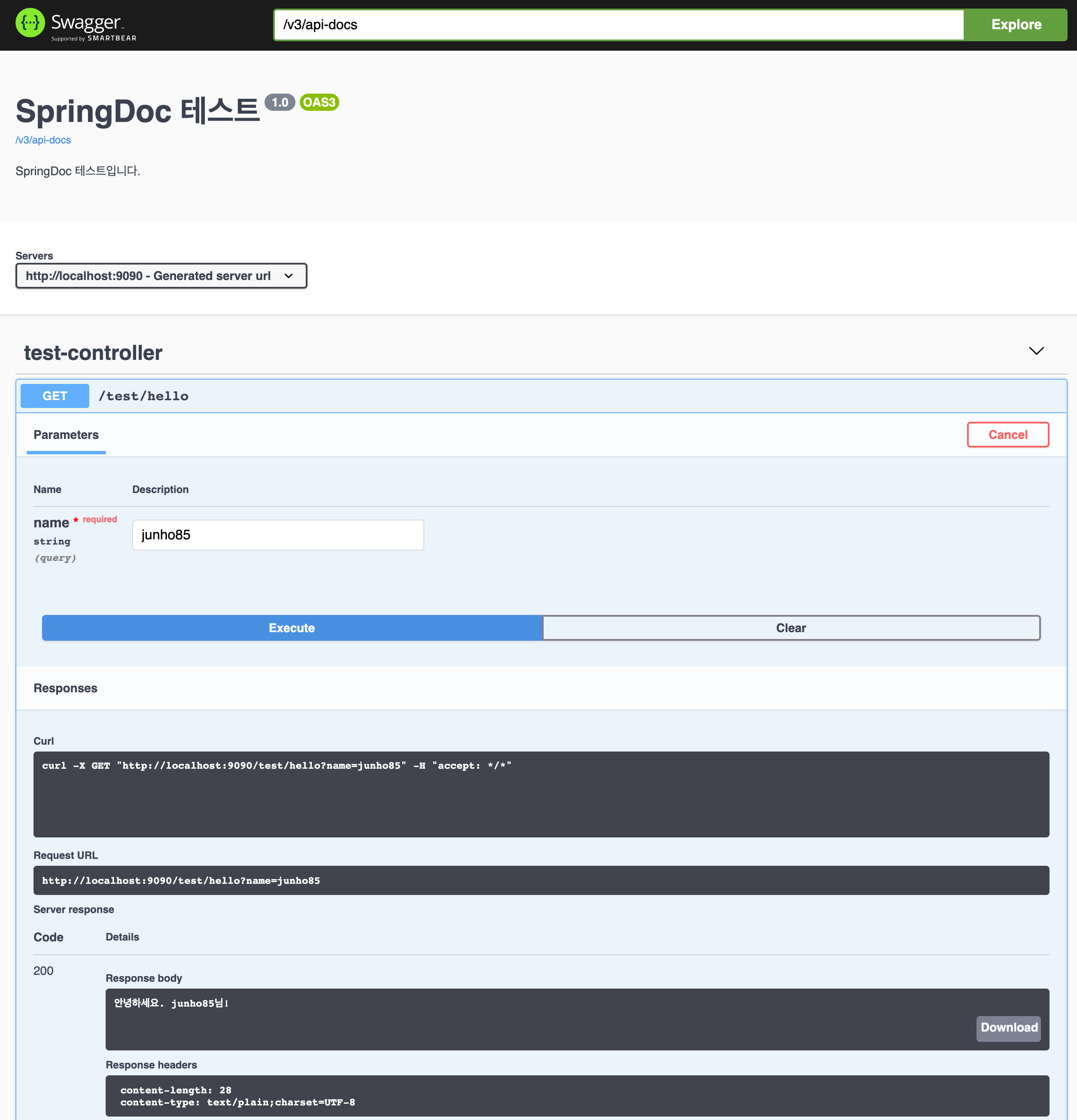Screen dimensions: 1077x1120
Task: Clear the response results
Action: [x=791, y=628]
